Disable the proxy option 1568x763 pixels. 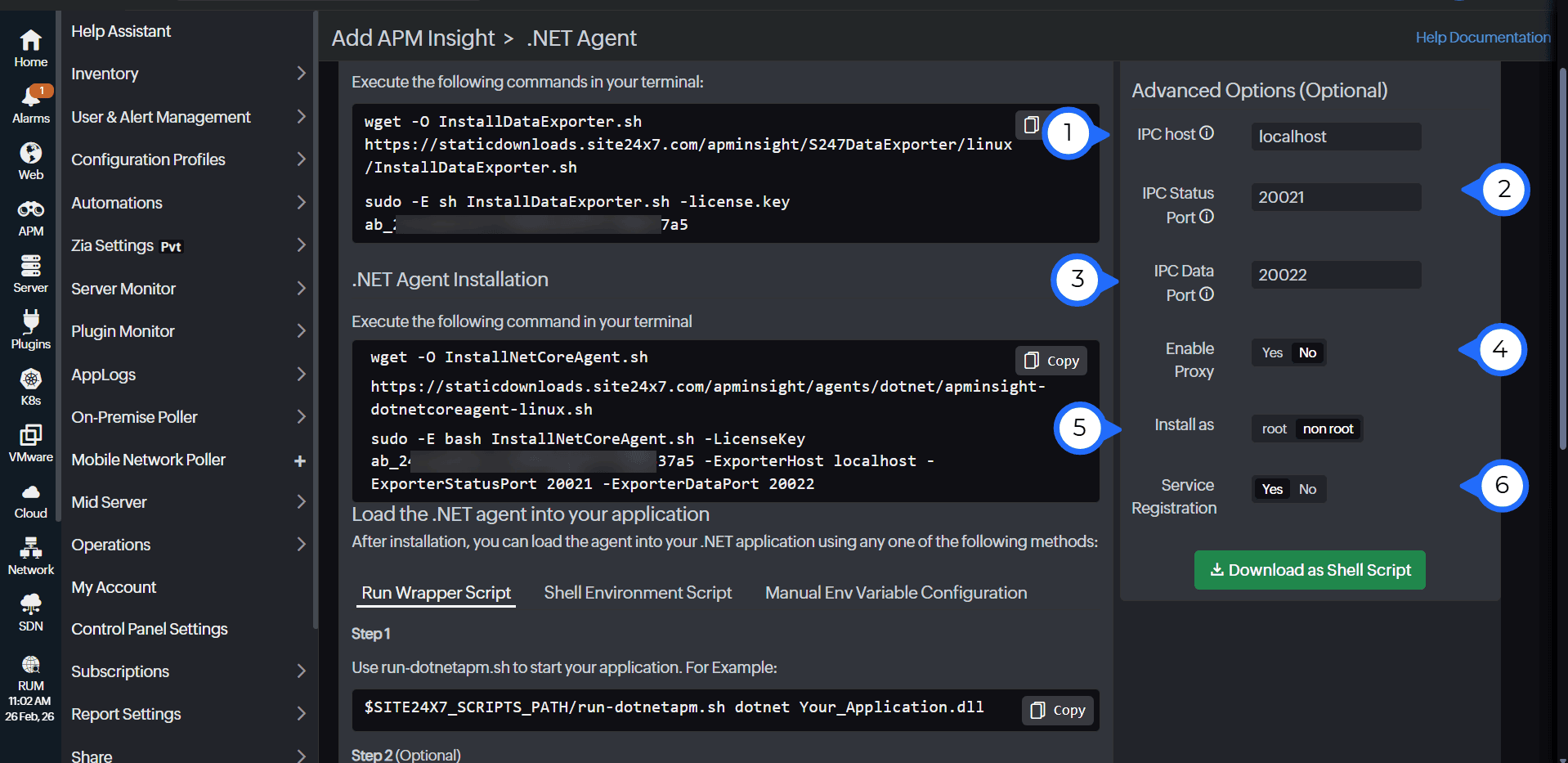pos(1308,352)
